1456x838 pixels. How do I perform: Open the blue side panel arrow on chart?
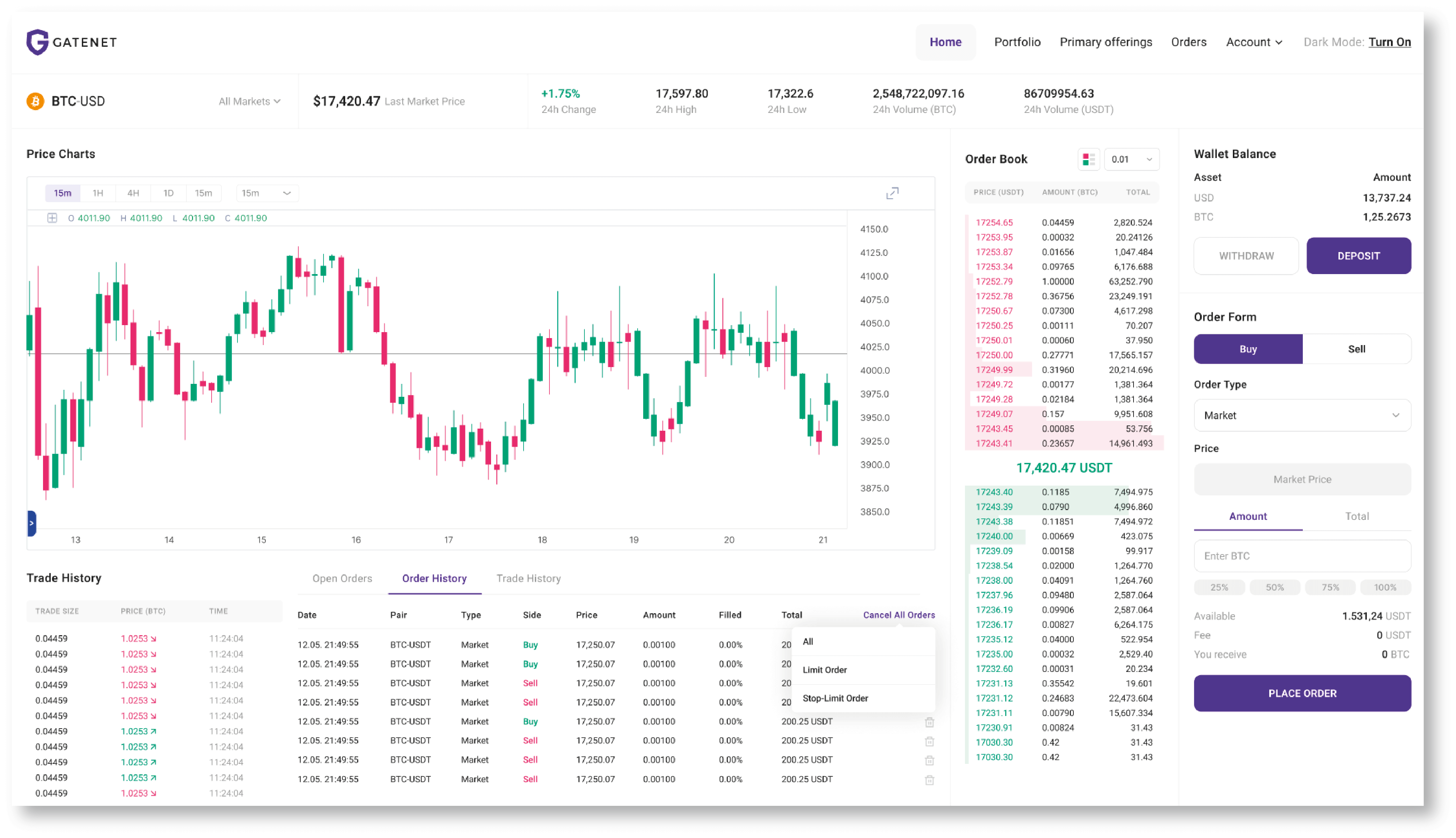[x=32, y=523]
